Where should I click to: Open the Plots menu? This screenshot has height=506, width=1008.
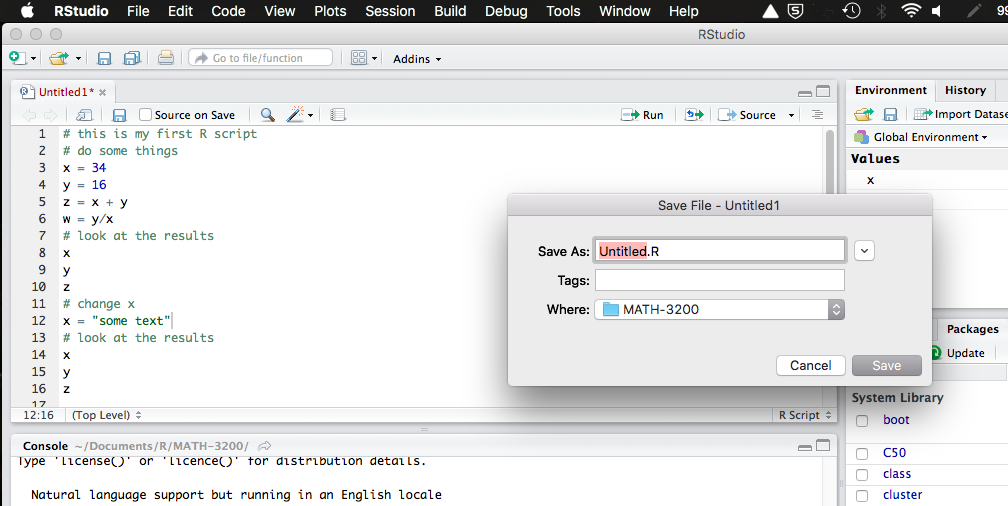(330, 11)
